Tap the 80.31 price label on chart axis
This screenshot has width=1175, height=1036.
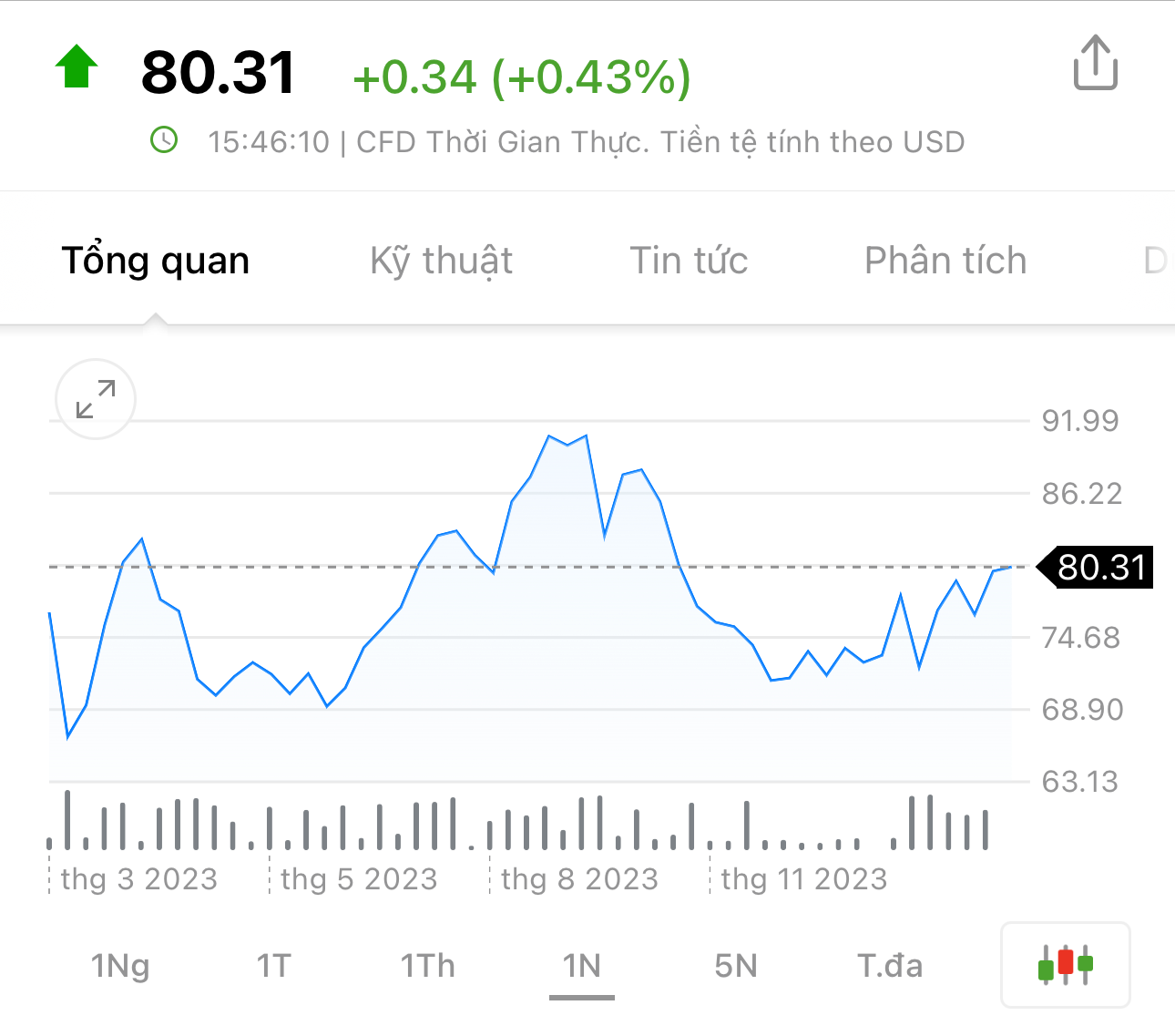click(x=1101, y=568)
